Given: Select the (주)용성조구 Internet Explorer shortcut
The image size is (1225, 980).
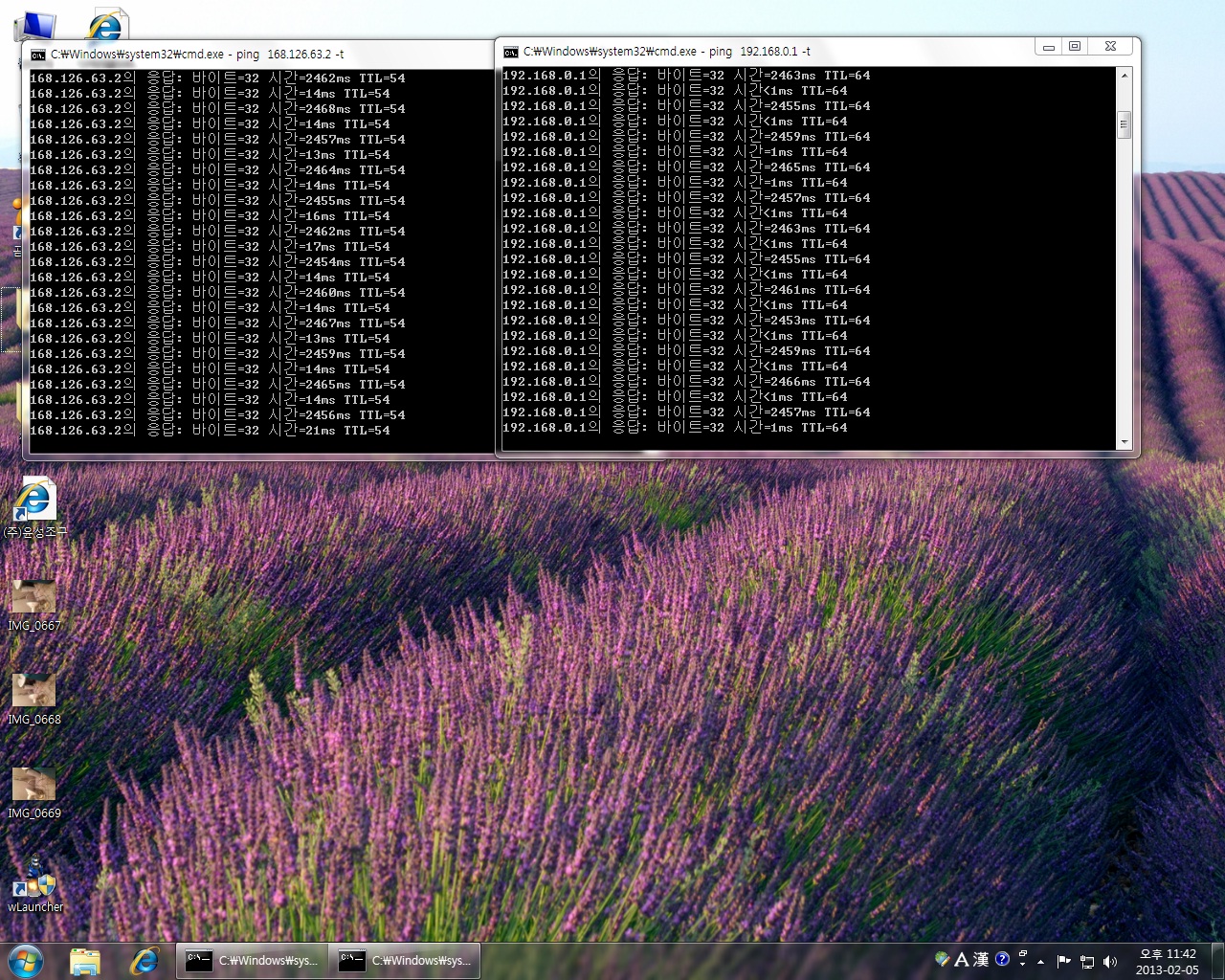Looking at the screenshot, I should click(x=34, y=509).
